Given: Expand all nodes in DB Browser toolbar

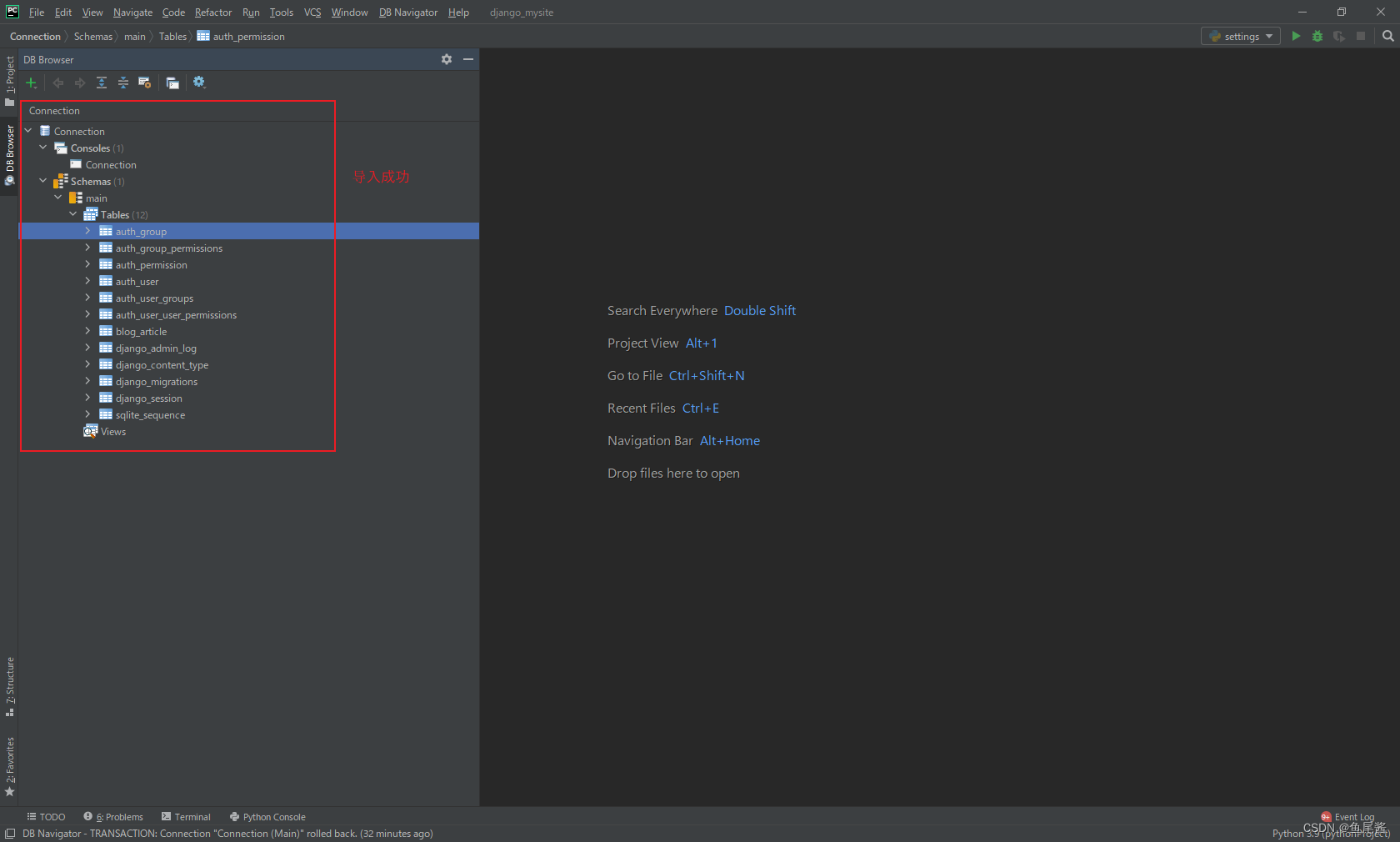Looking at the screenshot, I should pos(102,83).
